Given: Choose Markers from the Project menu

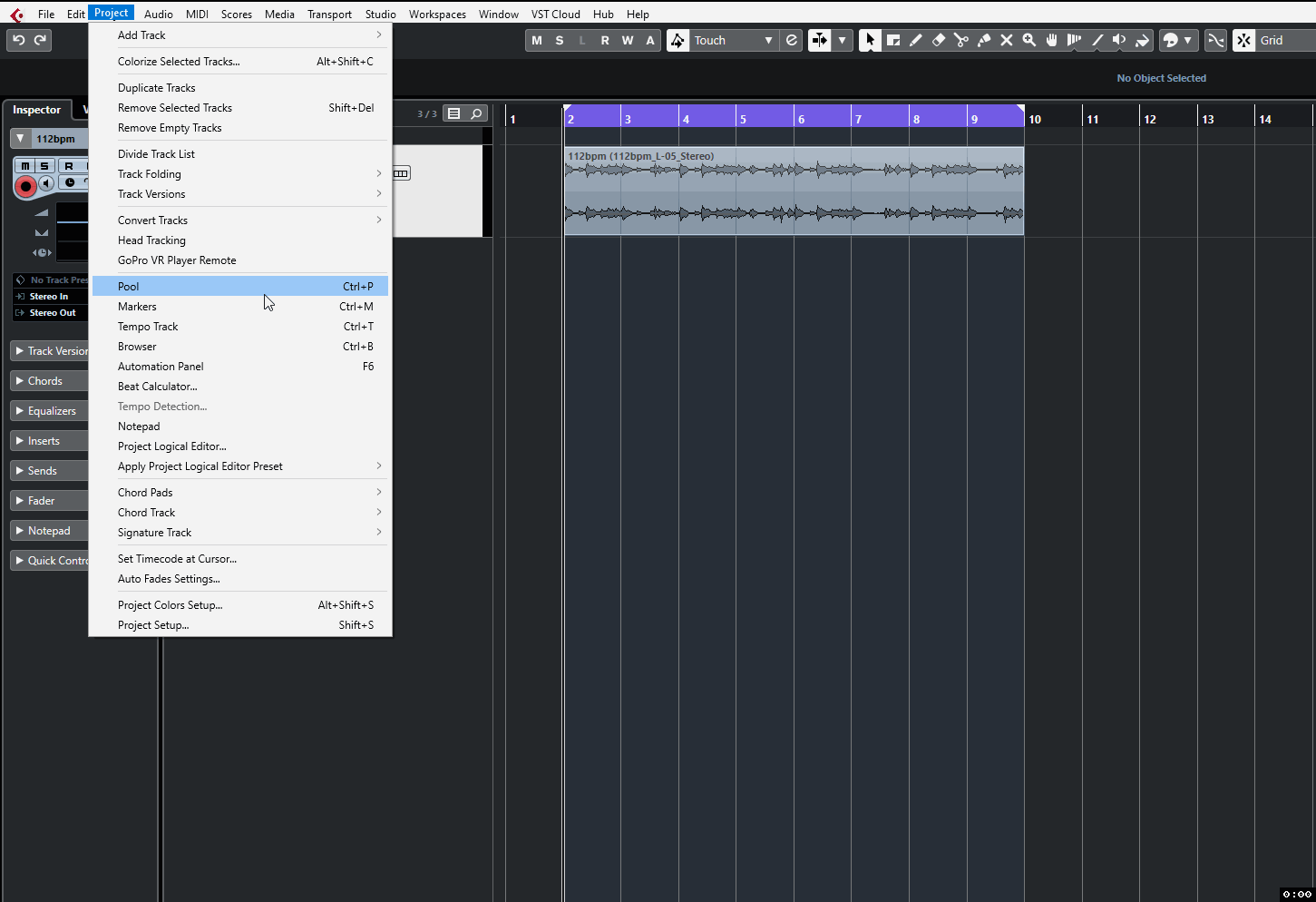Looking at the screenshot, I should 240,307.
